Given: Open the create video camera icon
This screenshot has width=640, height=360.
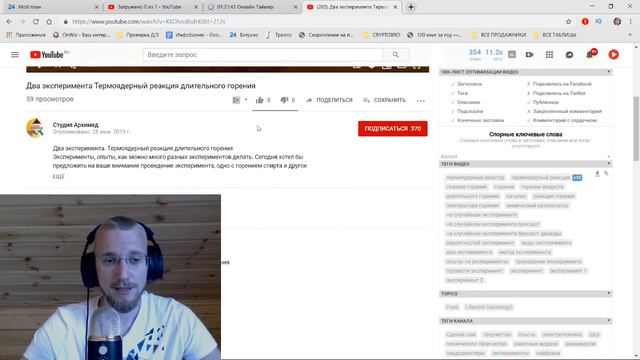Looking at the screenshot, I should pyautogui.click(x=529, y=55).
